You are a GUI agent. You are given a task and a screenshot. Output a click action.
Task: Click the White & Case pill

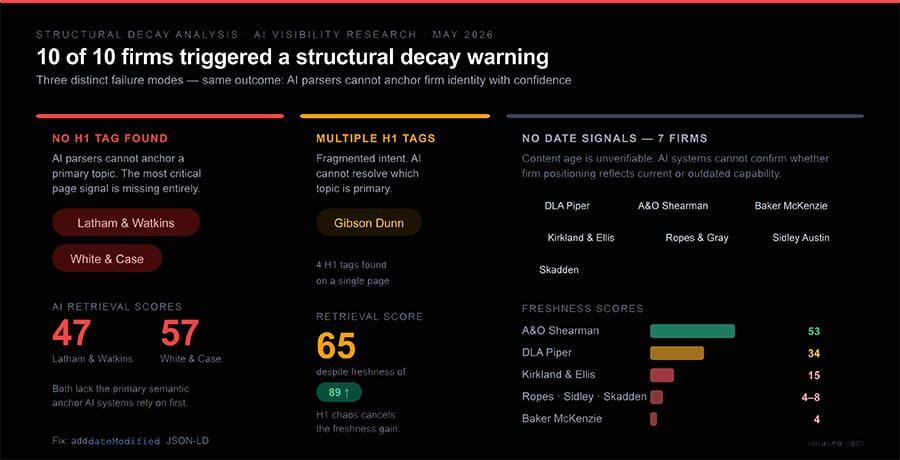tap(107, 258)
